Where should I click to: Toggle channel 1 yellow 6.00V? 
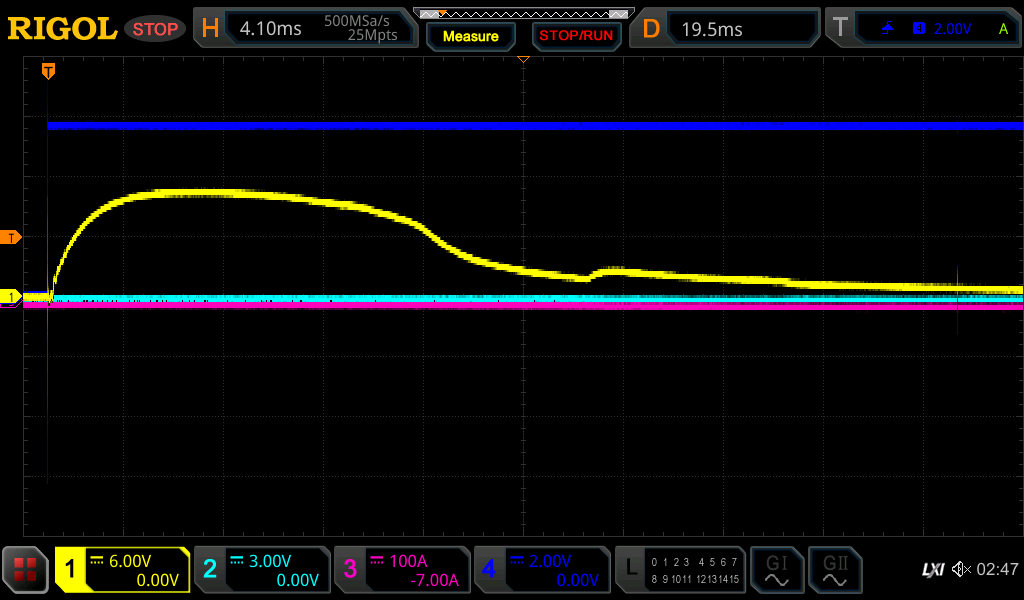pyautogui.click(x=122, y=570)
